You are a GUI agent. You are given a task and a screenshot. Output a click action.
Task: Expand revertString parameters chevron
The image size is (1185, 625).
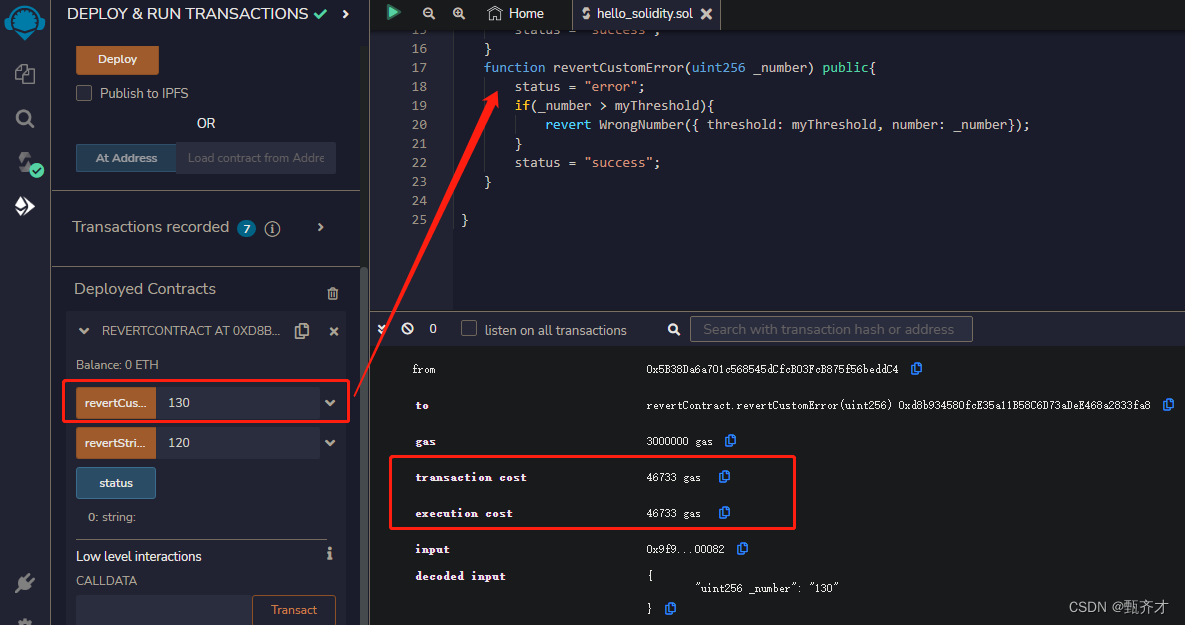330,443
